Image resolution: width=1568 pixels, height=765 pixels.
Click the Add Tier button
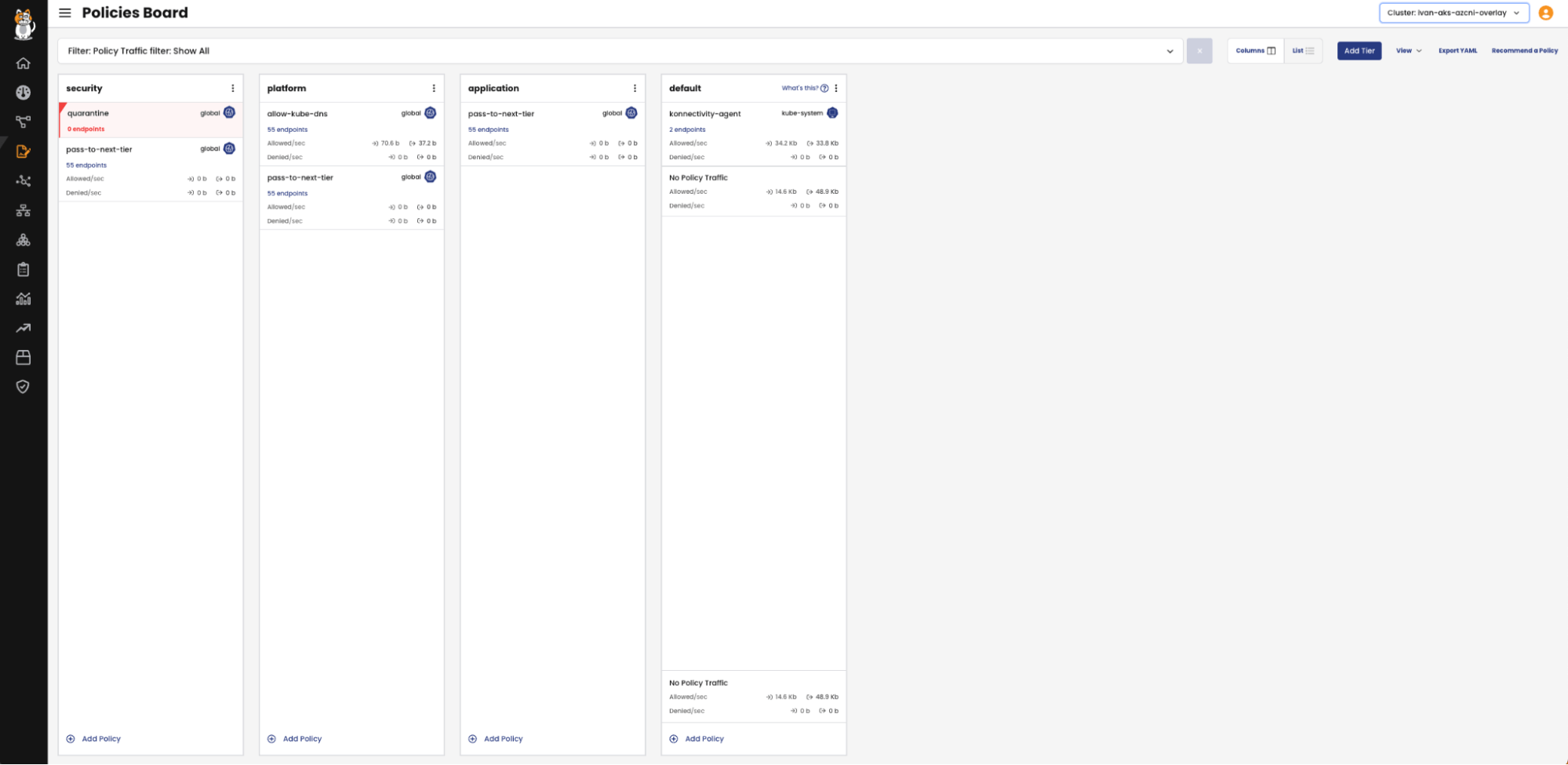click(1359, 51)
